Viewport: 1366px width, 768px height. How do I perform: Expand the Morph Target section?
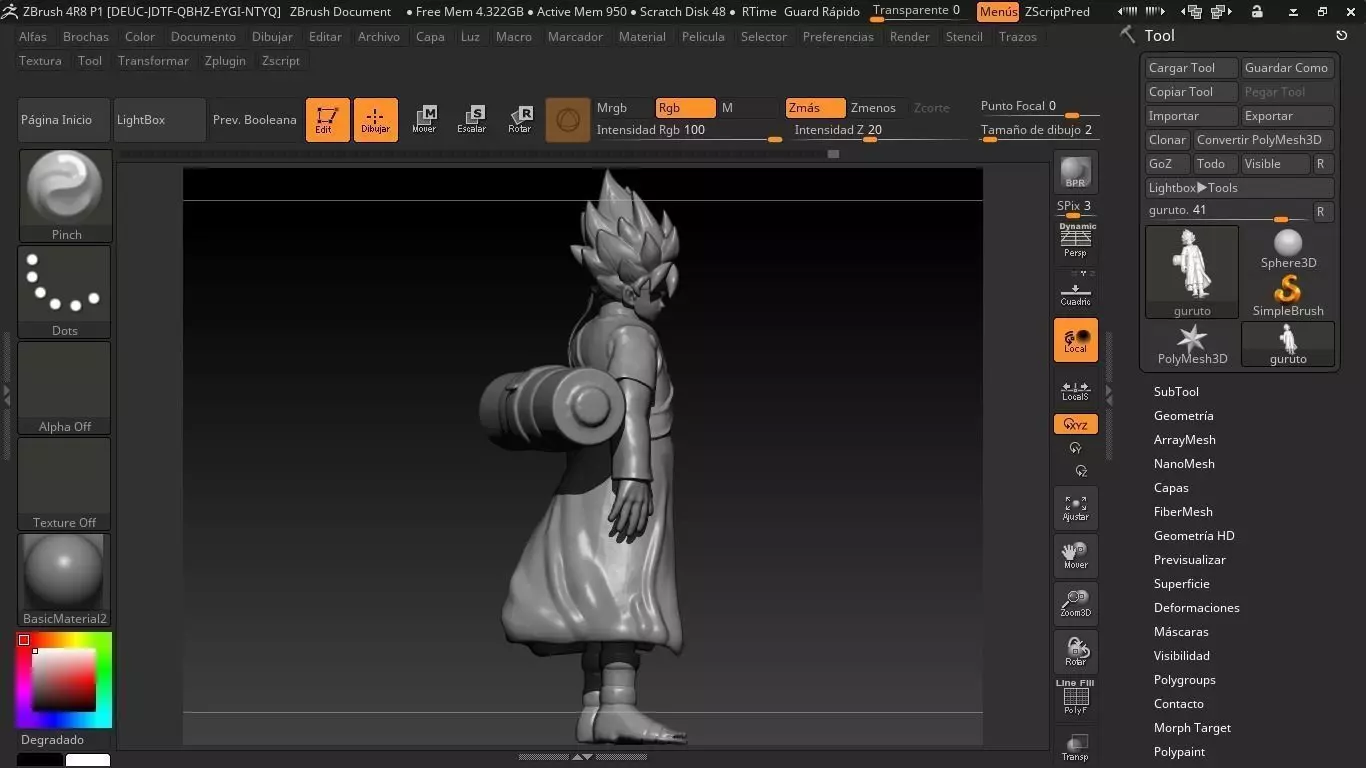pos(1192,728)
